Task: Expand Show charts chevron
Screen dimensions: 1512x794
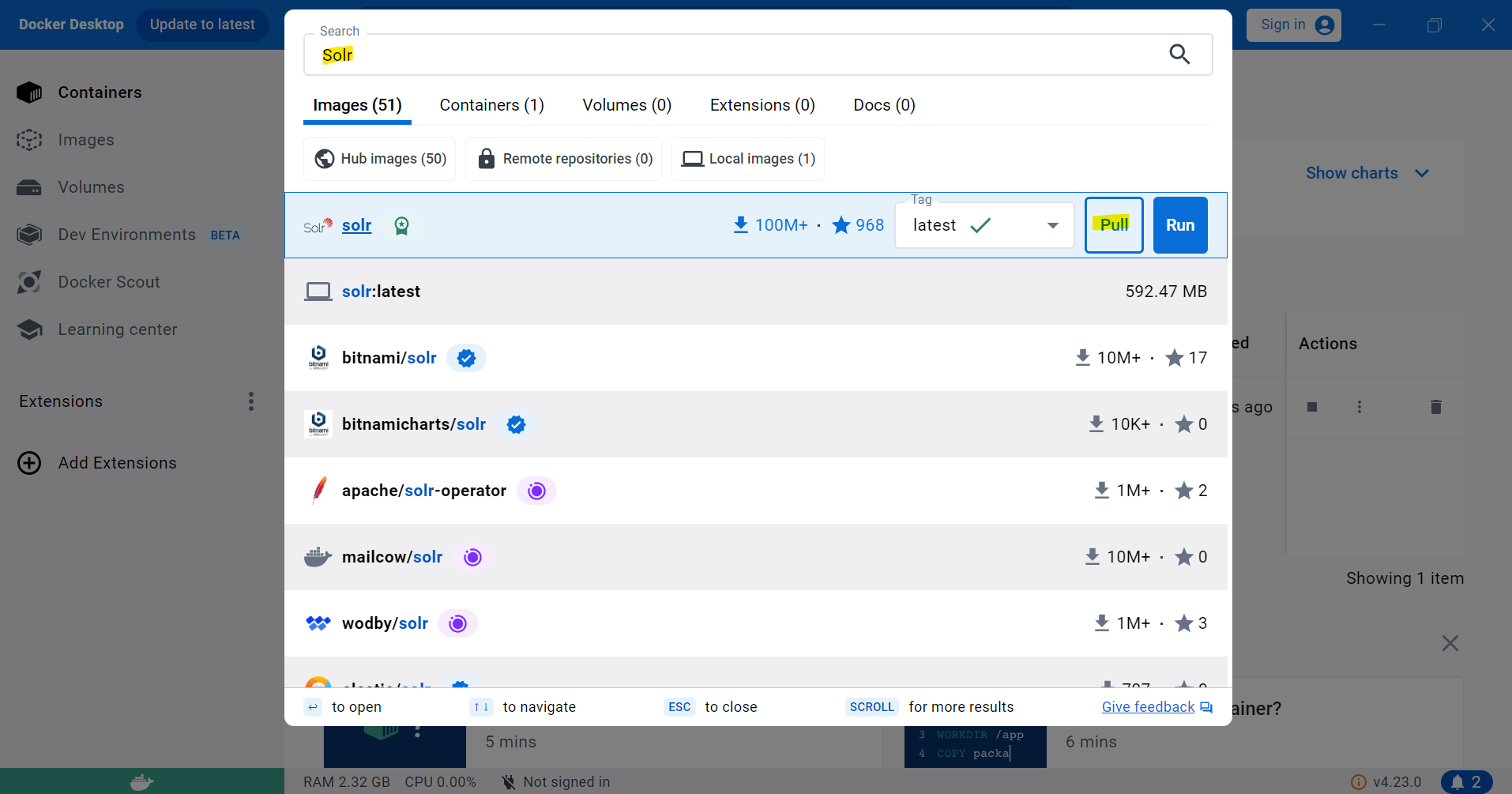Action: (x=1422, y=173)
